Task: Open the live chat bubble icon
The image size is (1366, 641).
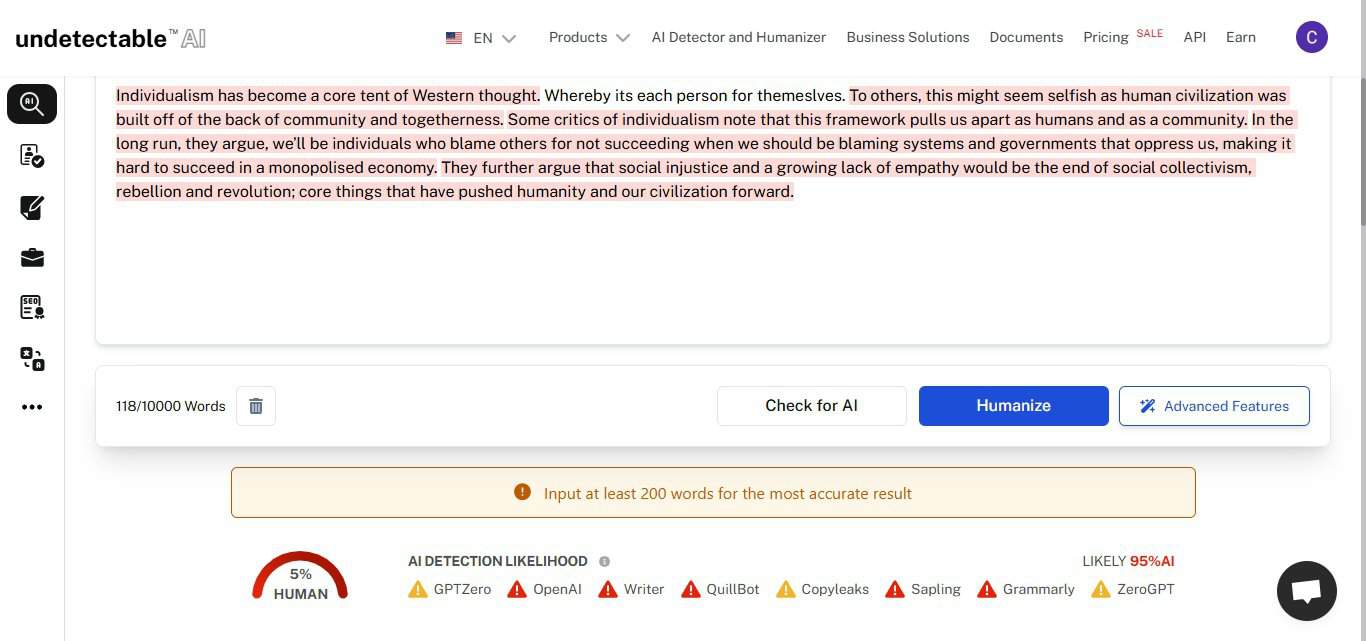Action: click(x=1306, y=591)
